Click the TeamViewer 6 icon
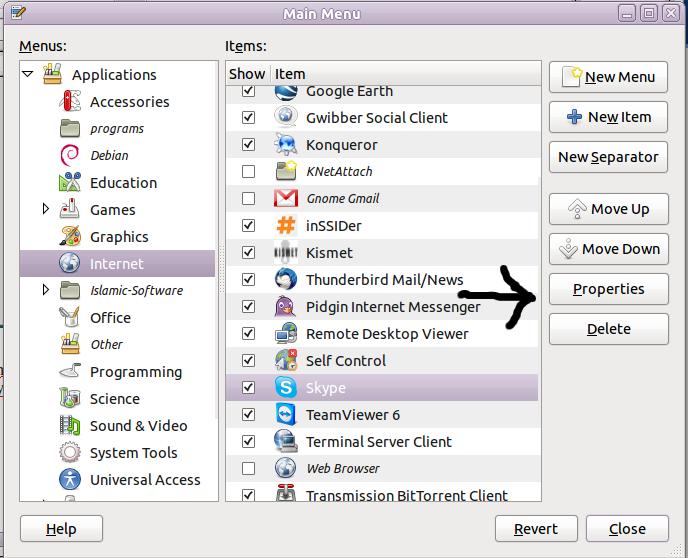Viewport: 688px width, 558px height. tap(286, 414)
